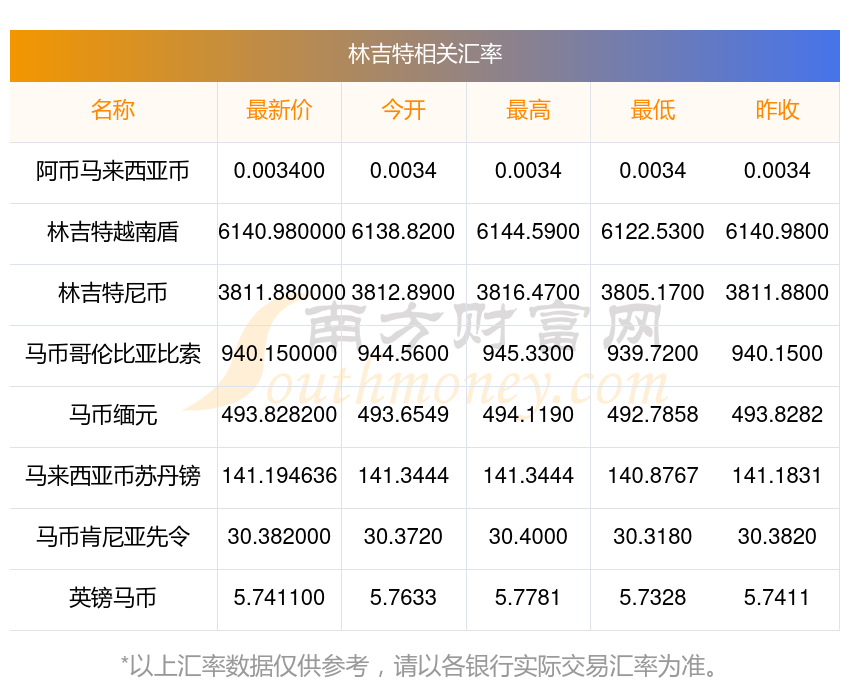Click the value 6144.5900
Image resolution: width=850 pixels, height=698 pixels.
[x=528, y=232]
